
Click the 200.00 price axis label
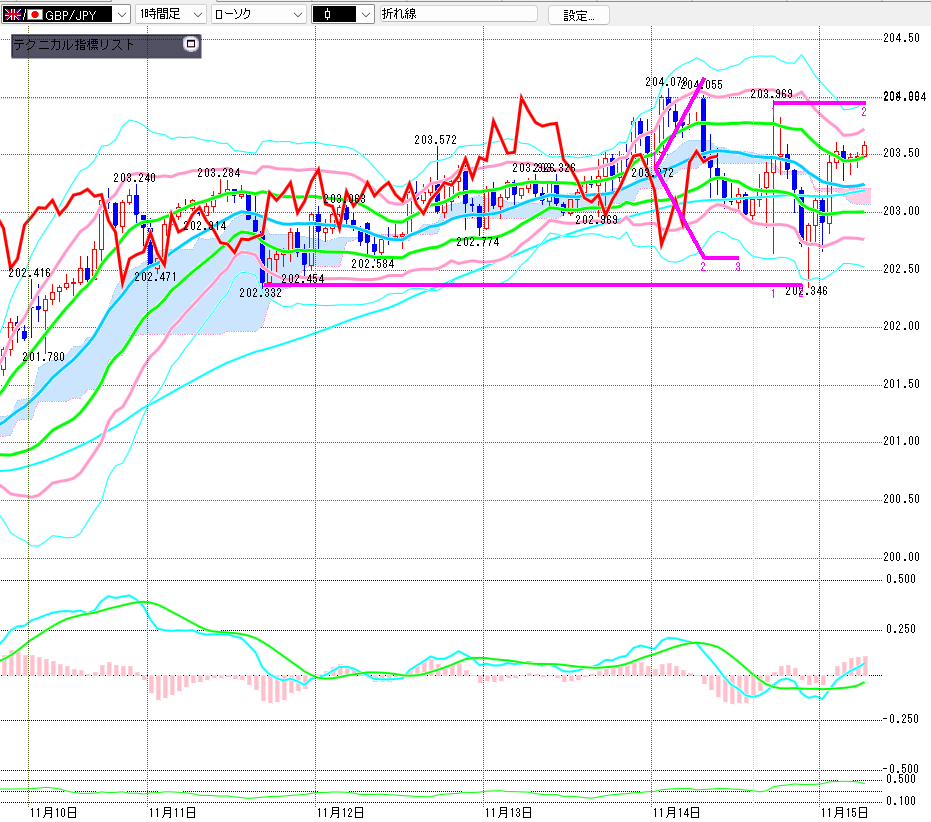pyautogui.click(x=902, y=556)
